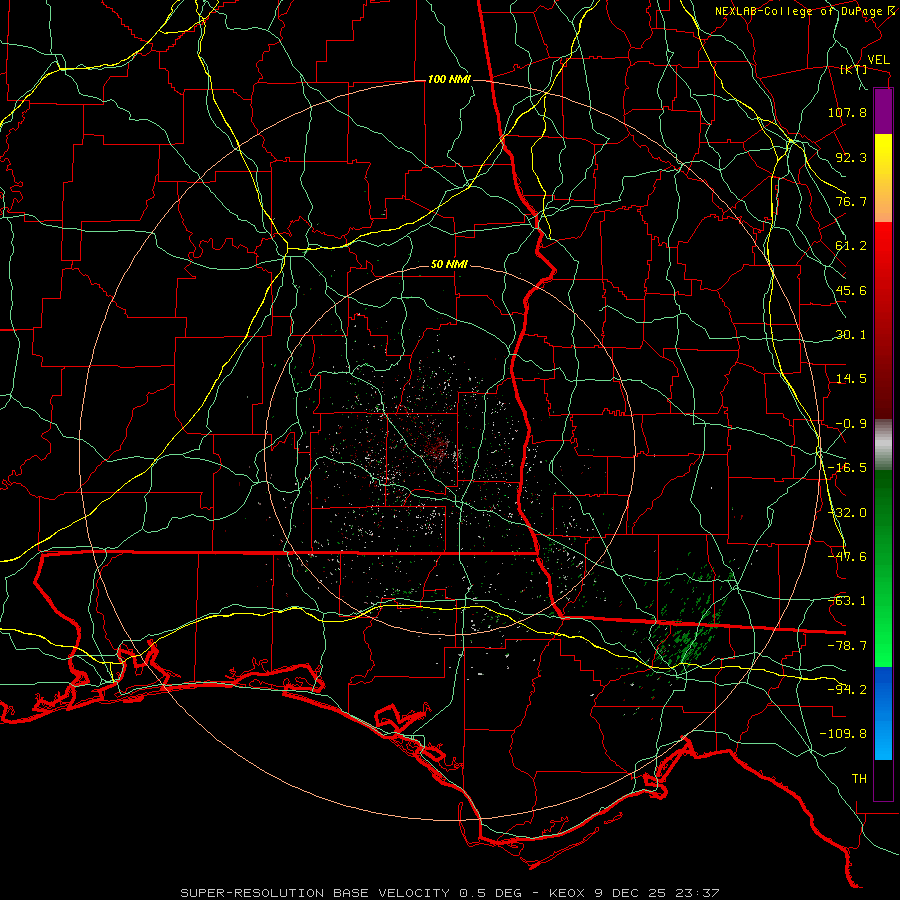Click the gray near-zero segment of color bar
Image resolution: width=900 pixels, height=900 pixels.
click(883, 445)
